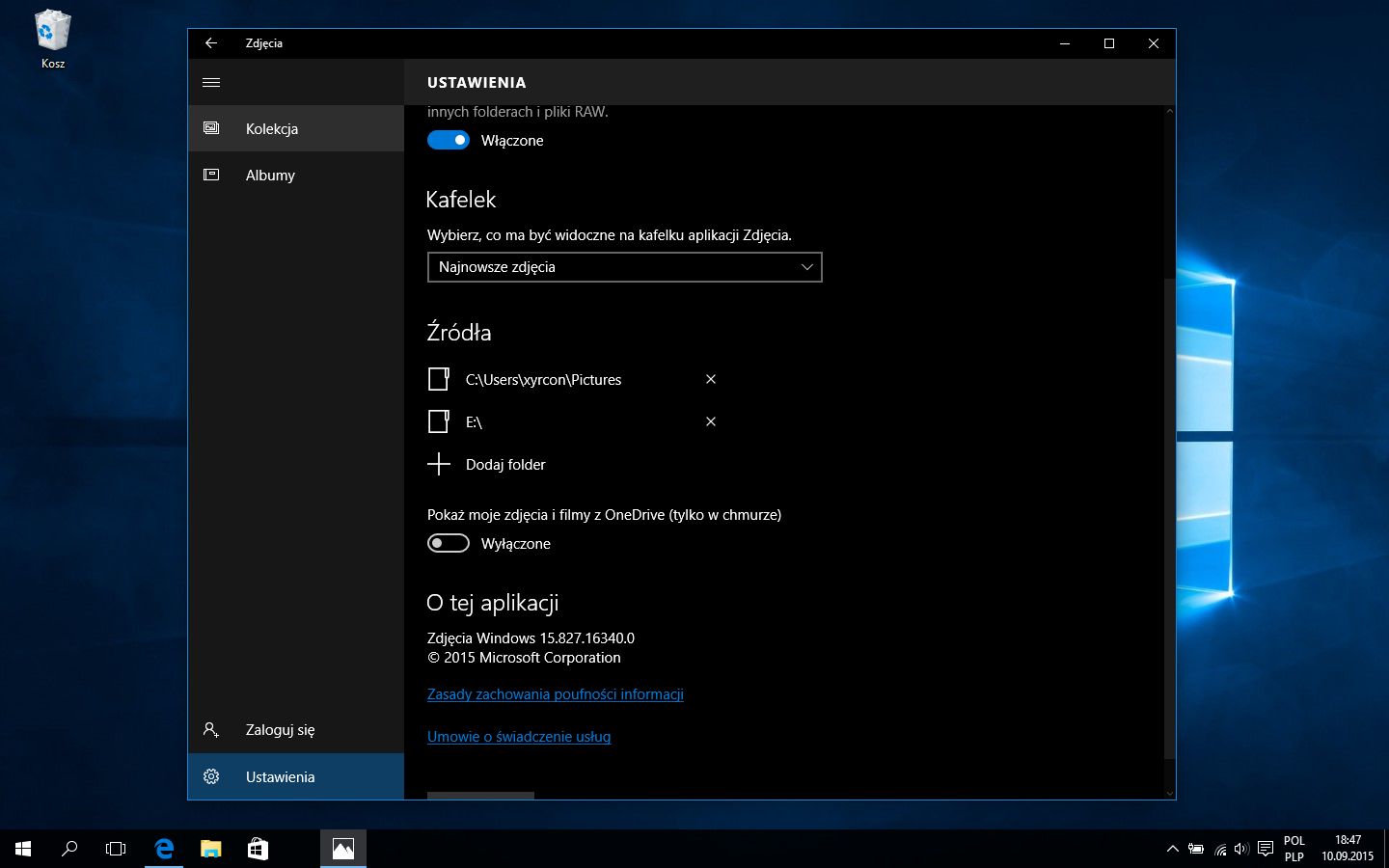
Task: Remove the C:\Users\xyrcon\Pictures source folder
Action: coord(711,379)
